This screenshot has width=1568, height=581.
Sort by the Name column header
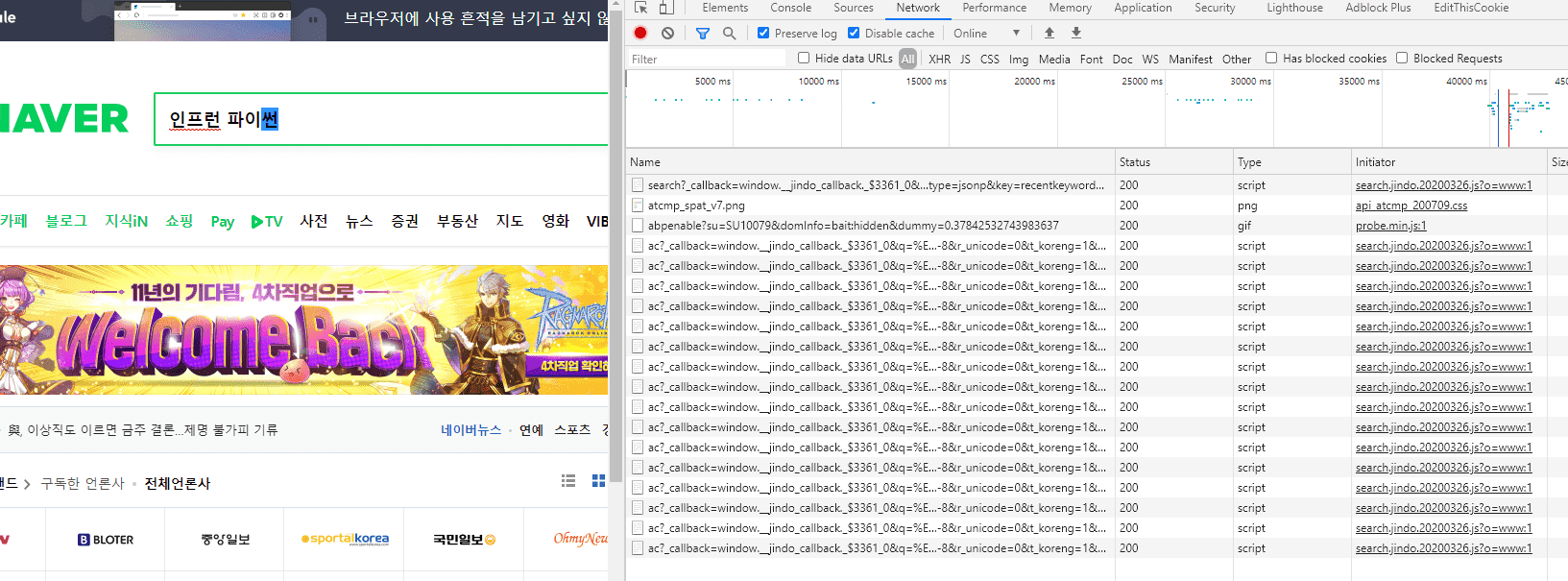870,162
